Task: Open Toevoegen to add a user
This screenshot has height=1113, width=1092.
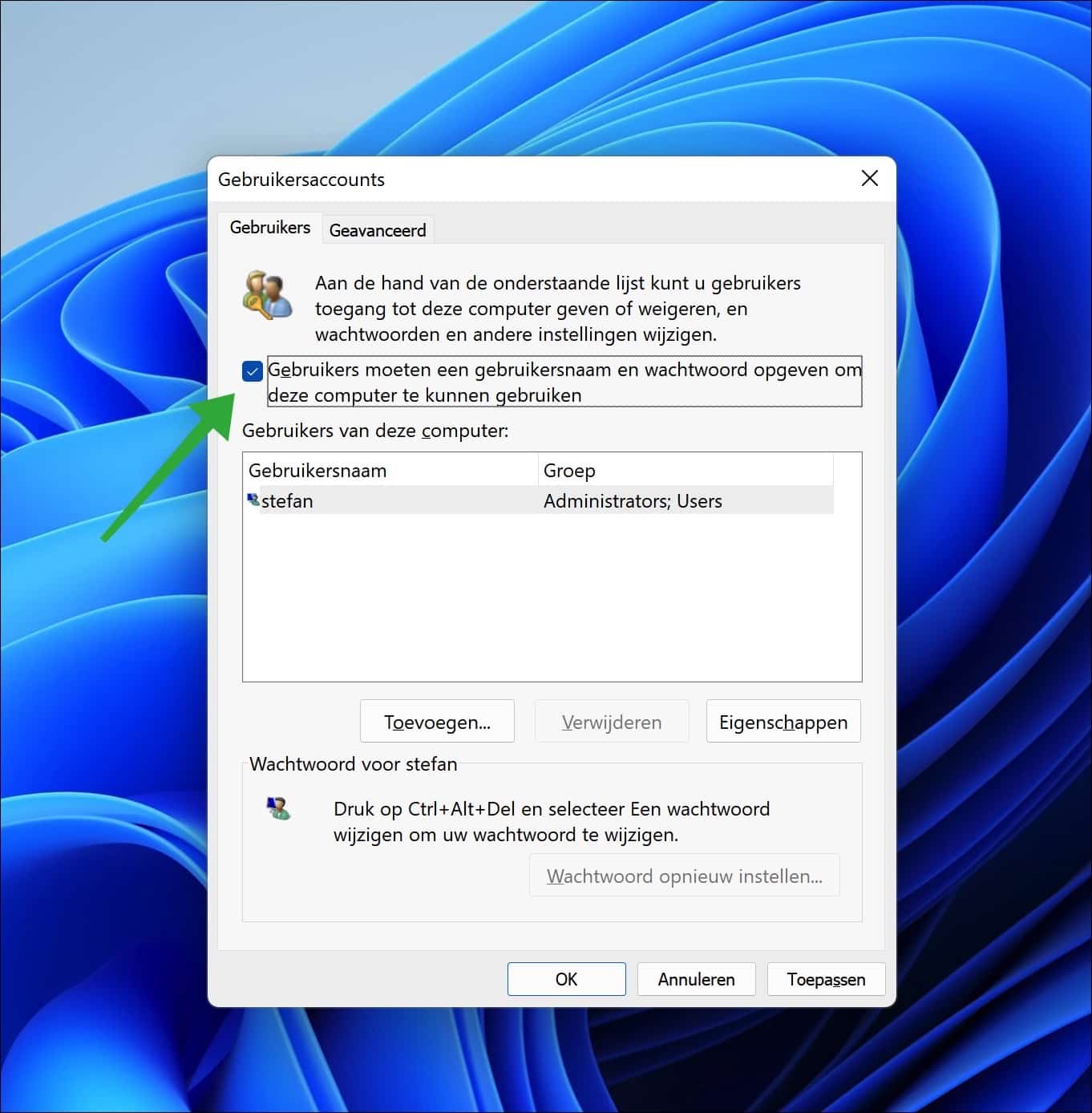Action: [437, 721]
